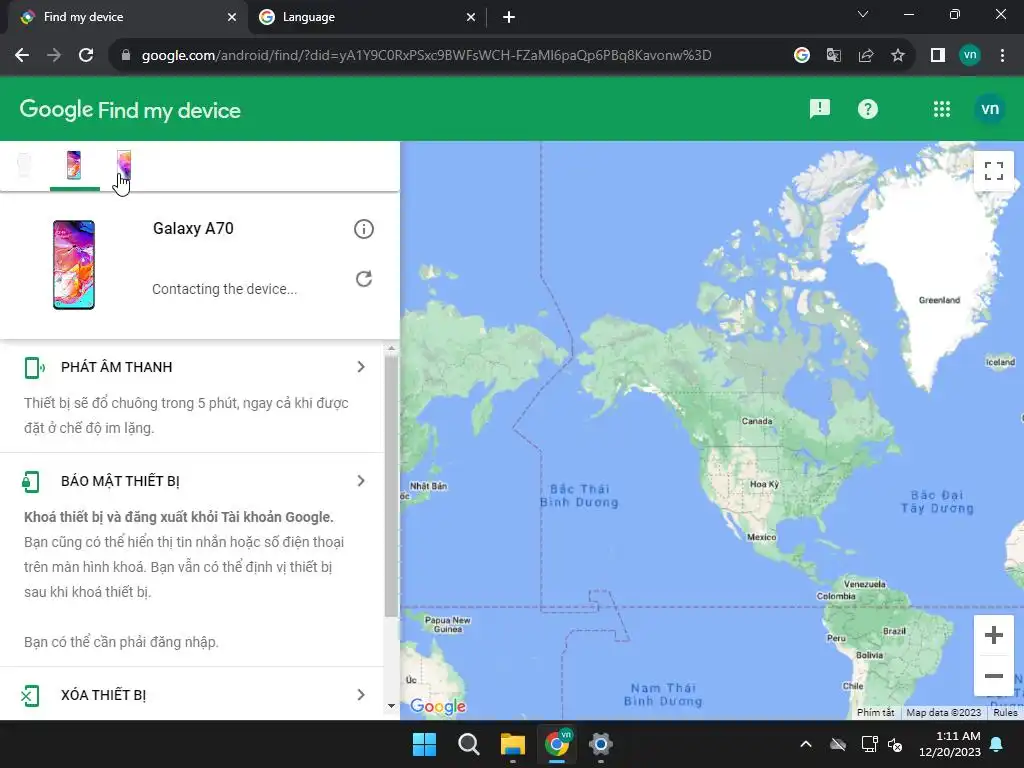Switch to the Language browser tab
The image size is (1024, 768).
pos(366,17)
